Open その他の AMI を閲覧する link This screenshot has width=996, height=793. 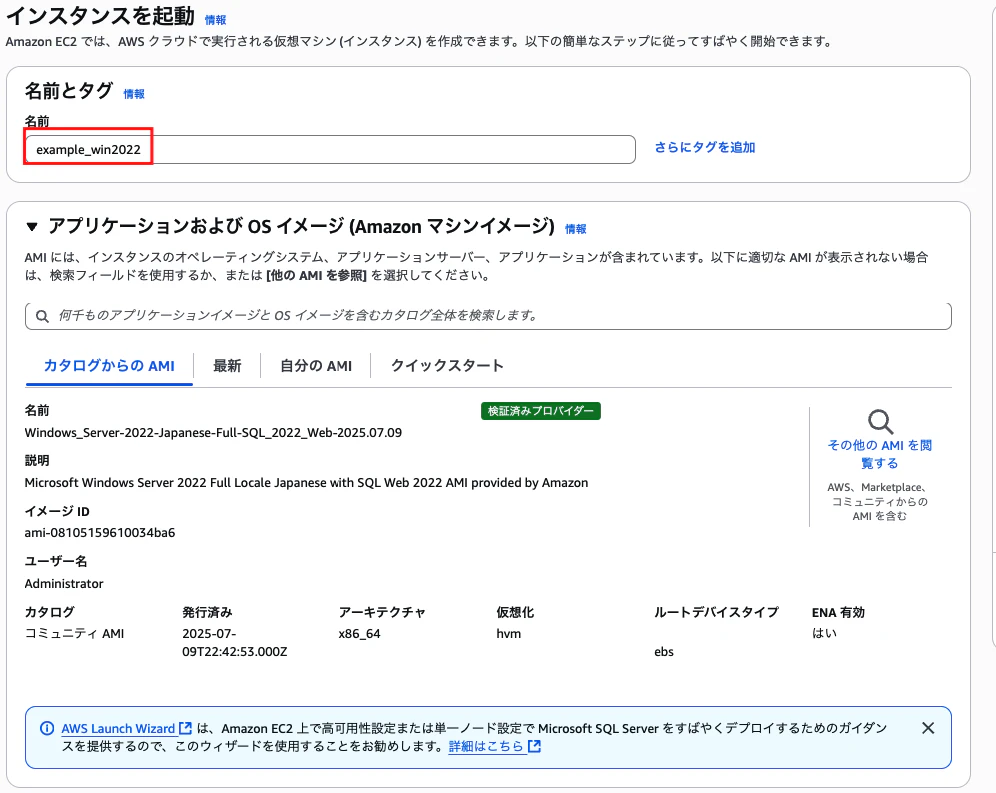tap(880, 454)
